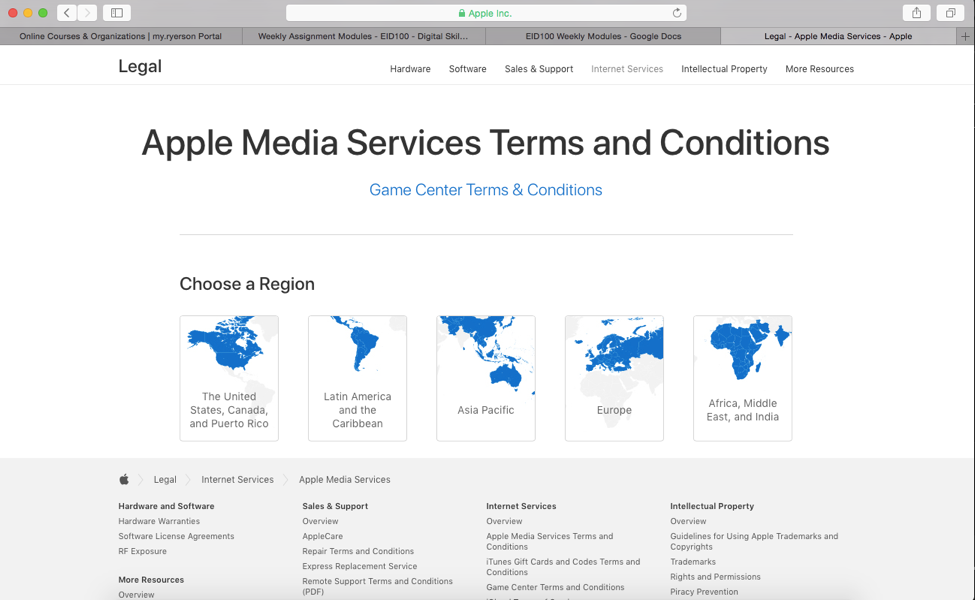975x600 pixels.
Task: Click the Safari address bar
Action: (x=486, y=13)
